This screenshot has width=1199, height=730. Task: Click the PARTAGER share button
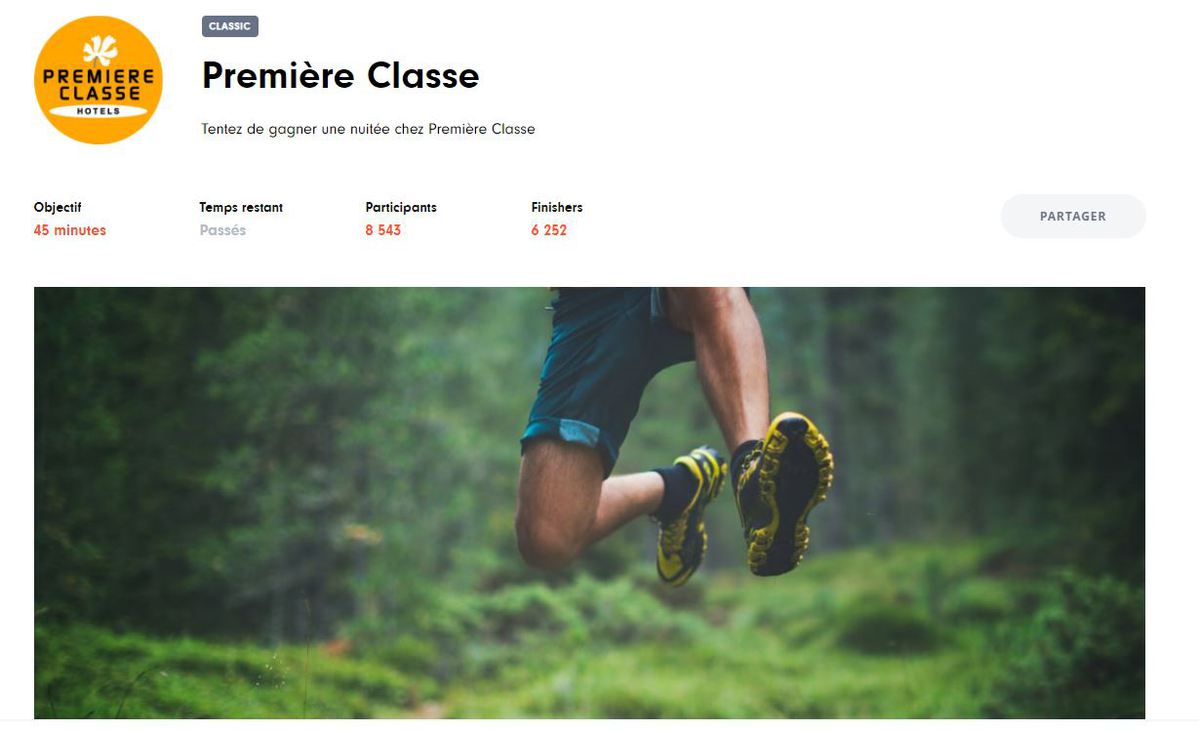[1073, 216]
